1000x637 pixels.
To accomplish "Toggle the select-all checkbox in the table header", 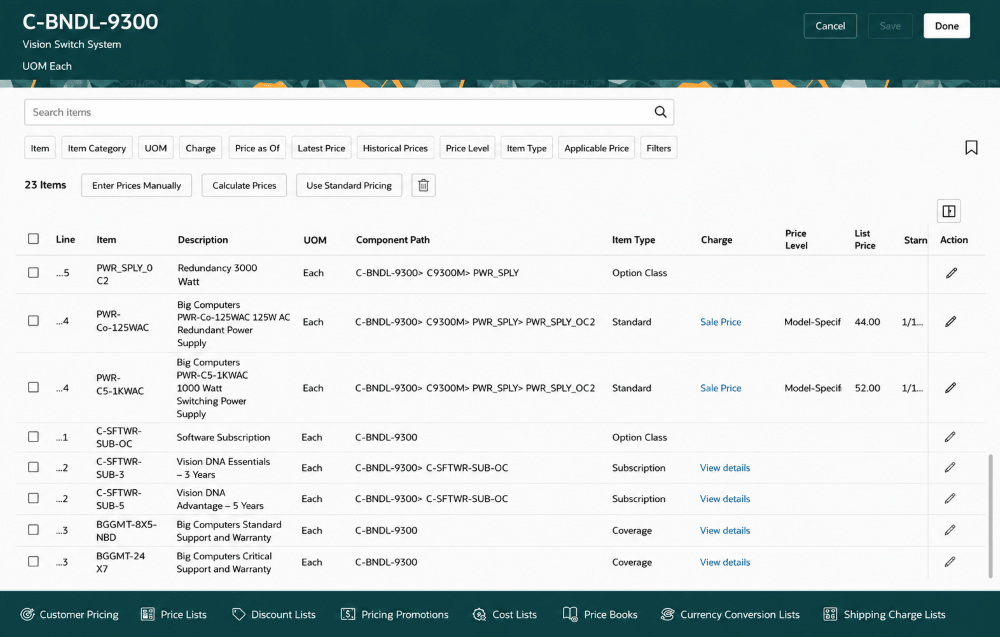I will 33,238.
